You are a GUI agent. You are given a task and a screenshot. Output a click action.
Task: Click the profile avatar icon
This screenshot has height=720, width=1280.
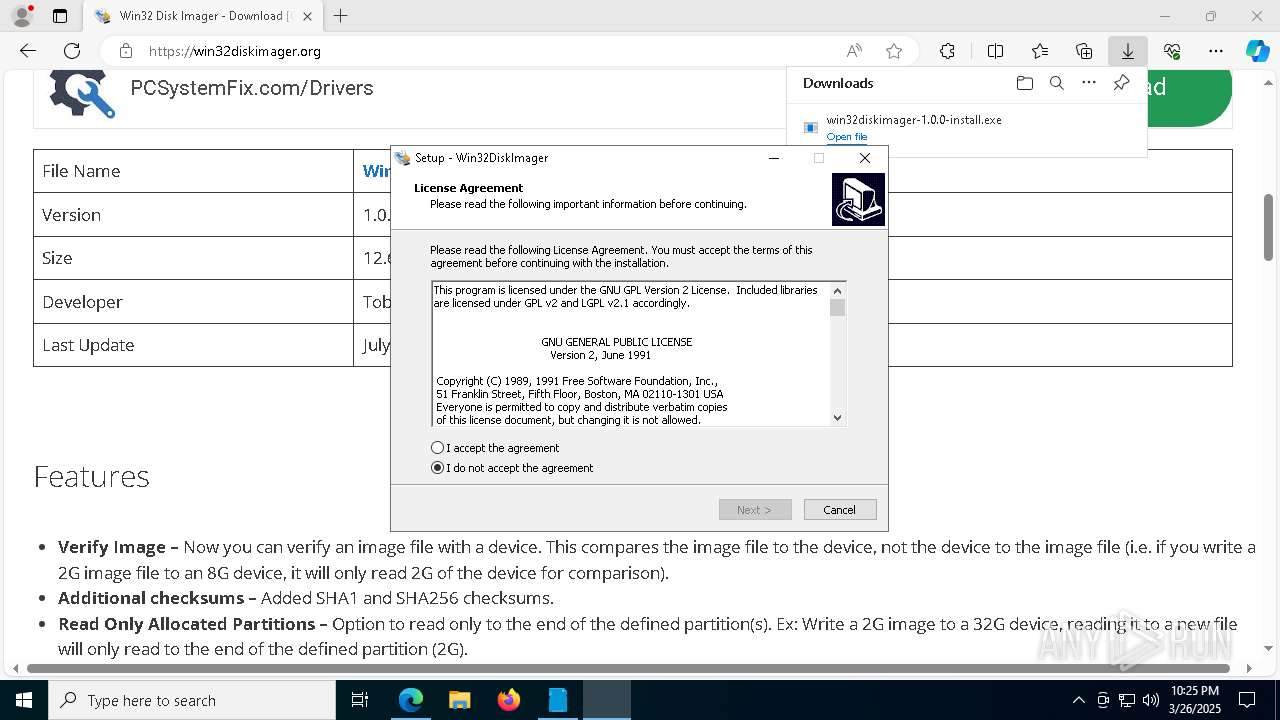21,16
